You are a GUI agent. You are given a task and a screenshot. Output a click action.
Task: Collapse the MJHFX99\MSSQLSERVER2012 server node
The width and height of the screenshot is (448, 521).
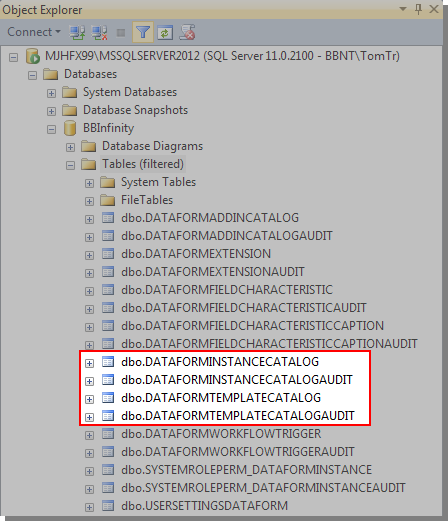click(x=13, y=57)
